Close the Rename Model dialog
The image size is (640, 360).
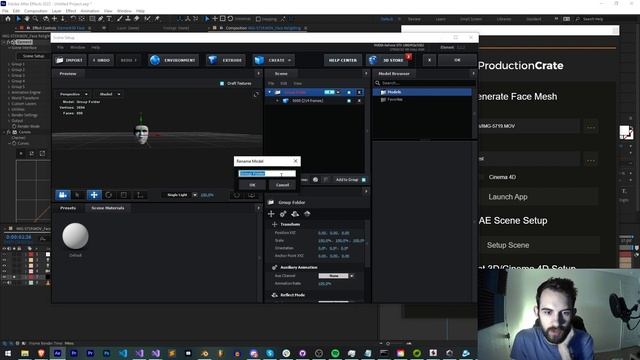point(296,161)
